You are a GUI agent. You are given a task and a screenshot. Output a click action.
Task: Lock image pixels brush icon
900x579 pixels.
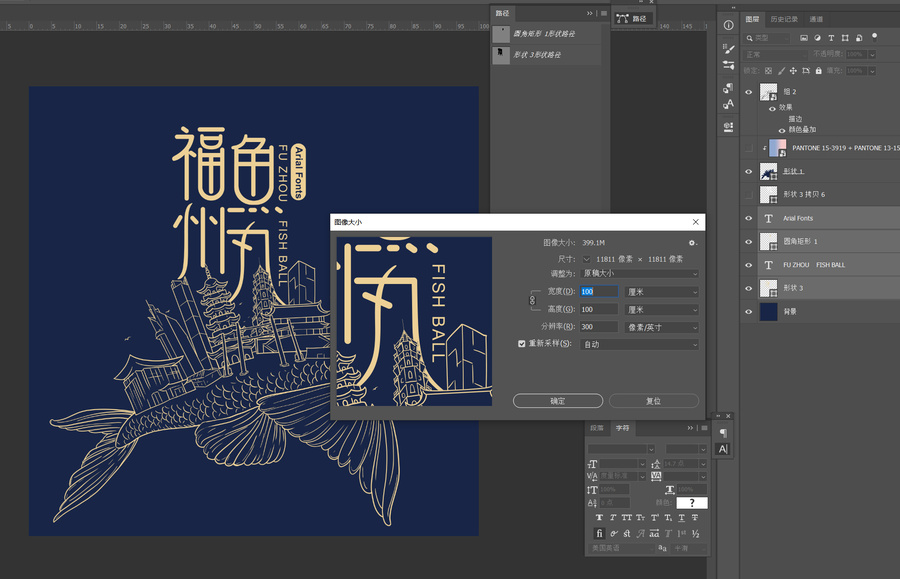tap(781, 71)
